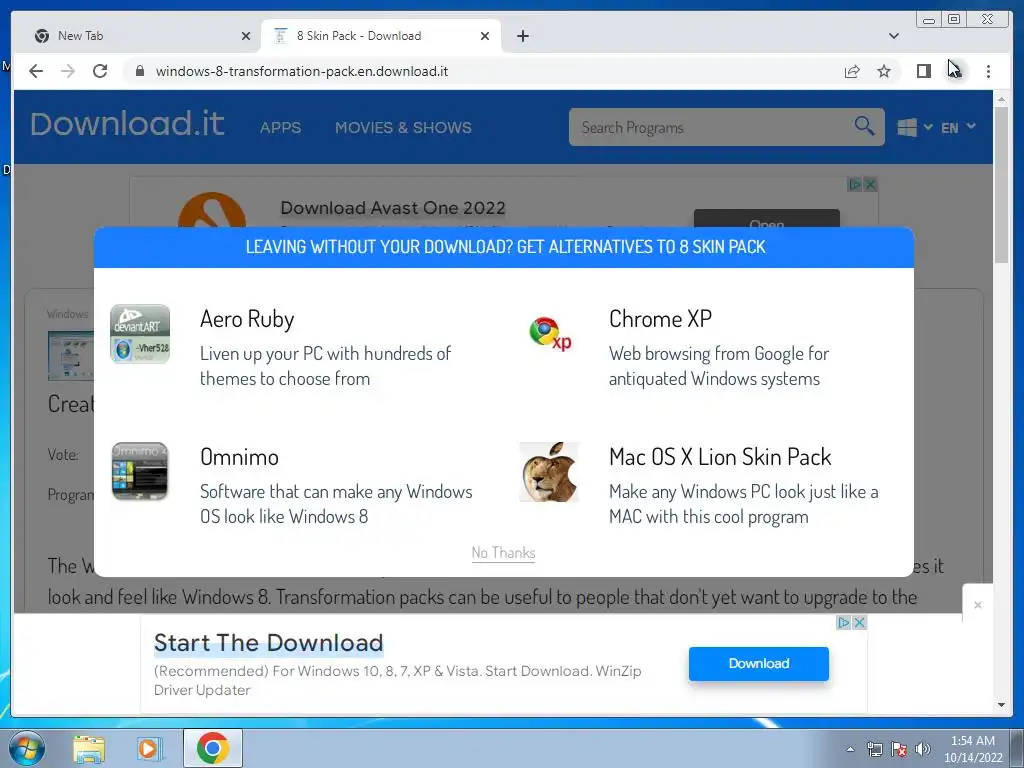Open the Chrome XP alternative title
The height and width of the screenshot is (768, 1024).
660,319
